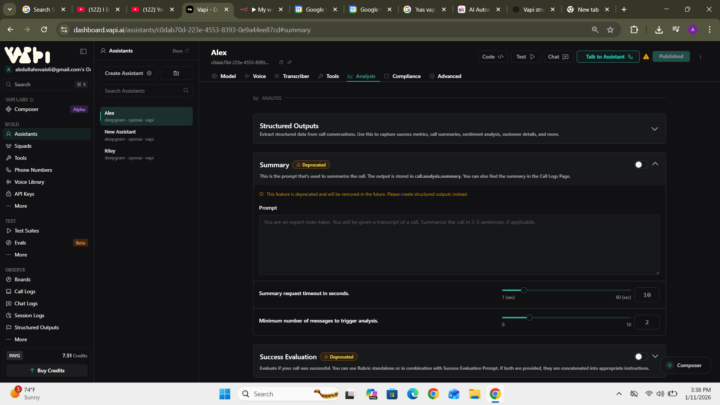
Task: Open the sidebar Search box
Action: tap(46, 84)
